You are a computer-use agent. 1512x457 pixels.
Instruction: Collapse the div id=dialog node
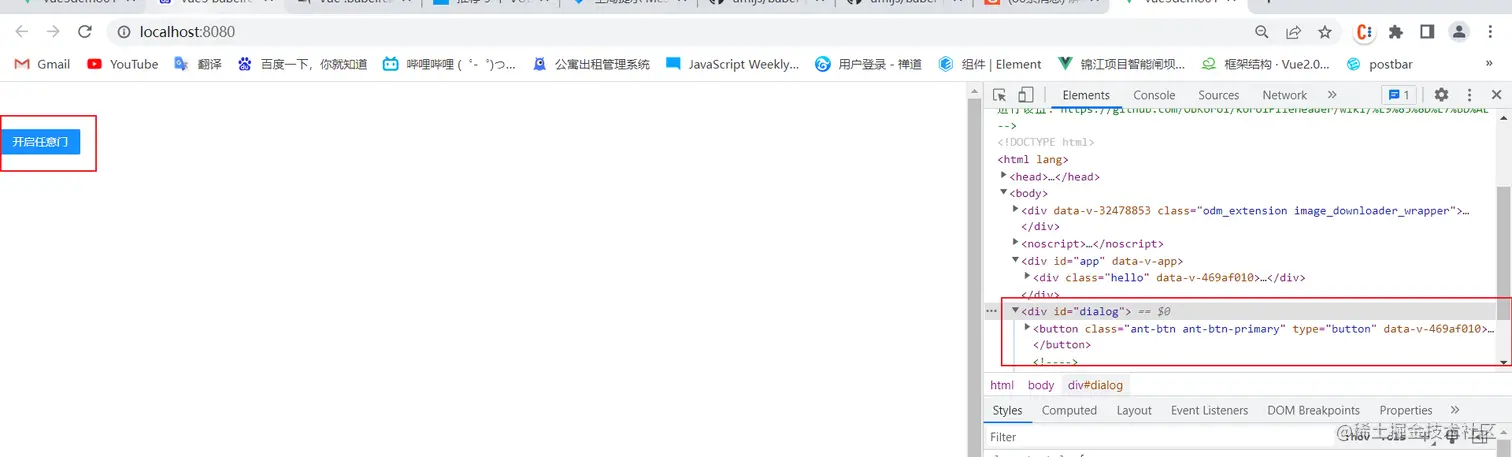(x=1016, y=311)
